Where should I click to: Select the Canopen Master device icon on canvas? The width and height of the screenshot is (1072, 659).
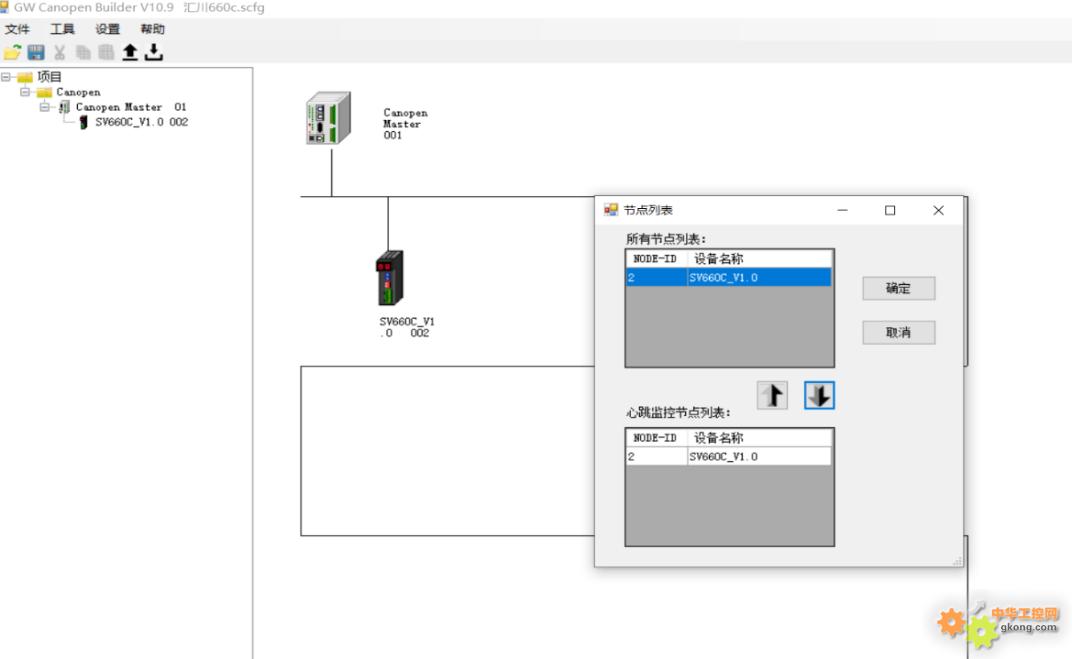[x=328, y=118]
